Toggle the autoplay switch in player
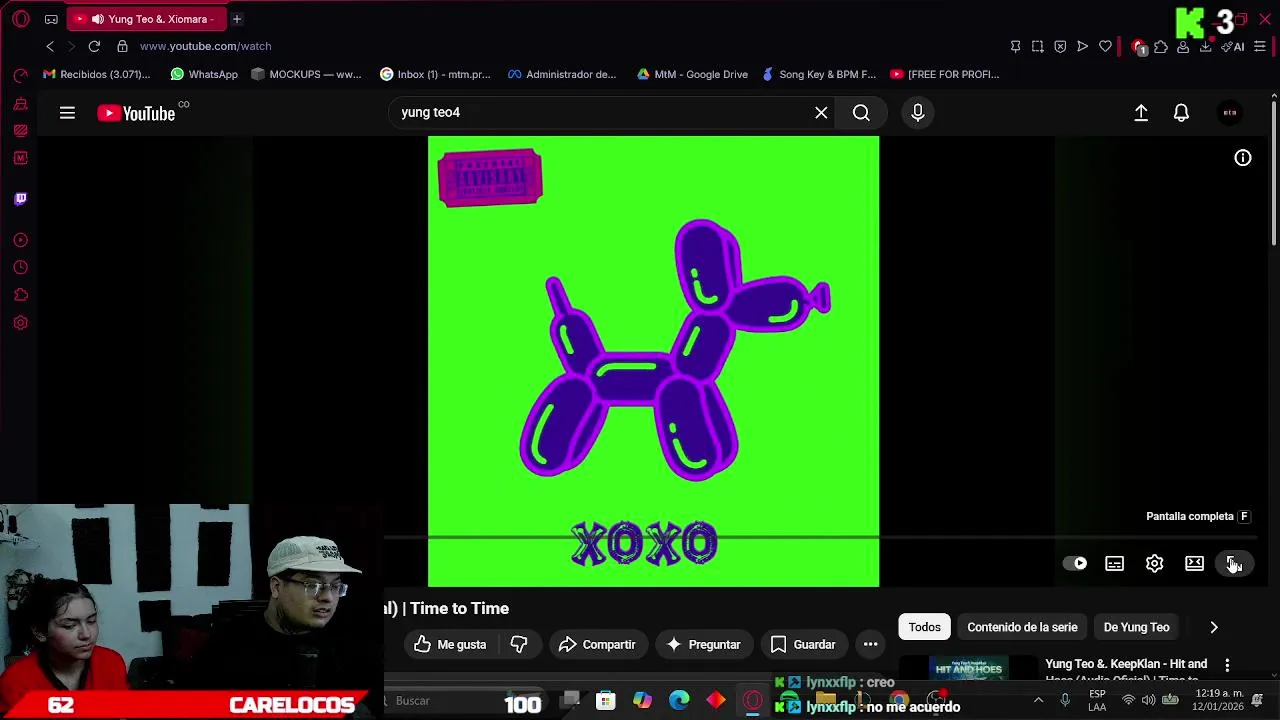The image size is (1280, 720). pyautogui.click(x=1075, y=564)
